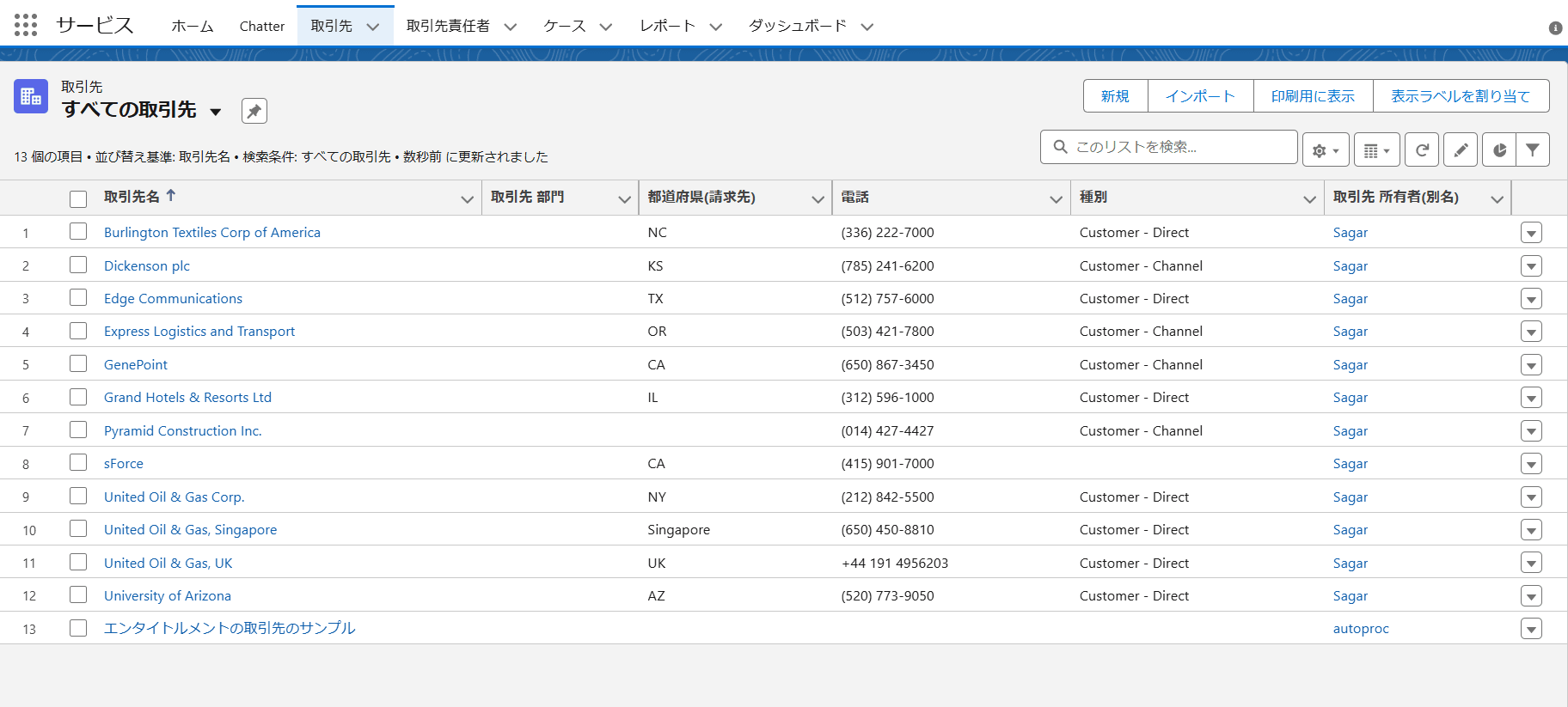The height and width of the screenshot is (707, 1568).
Task: Open the Express Logistics and Transport account
Action: click(199, 332)
